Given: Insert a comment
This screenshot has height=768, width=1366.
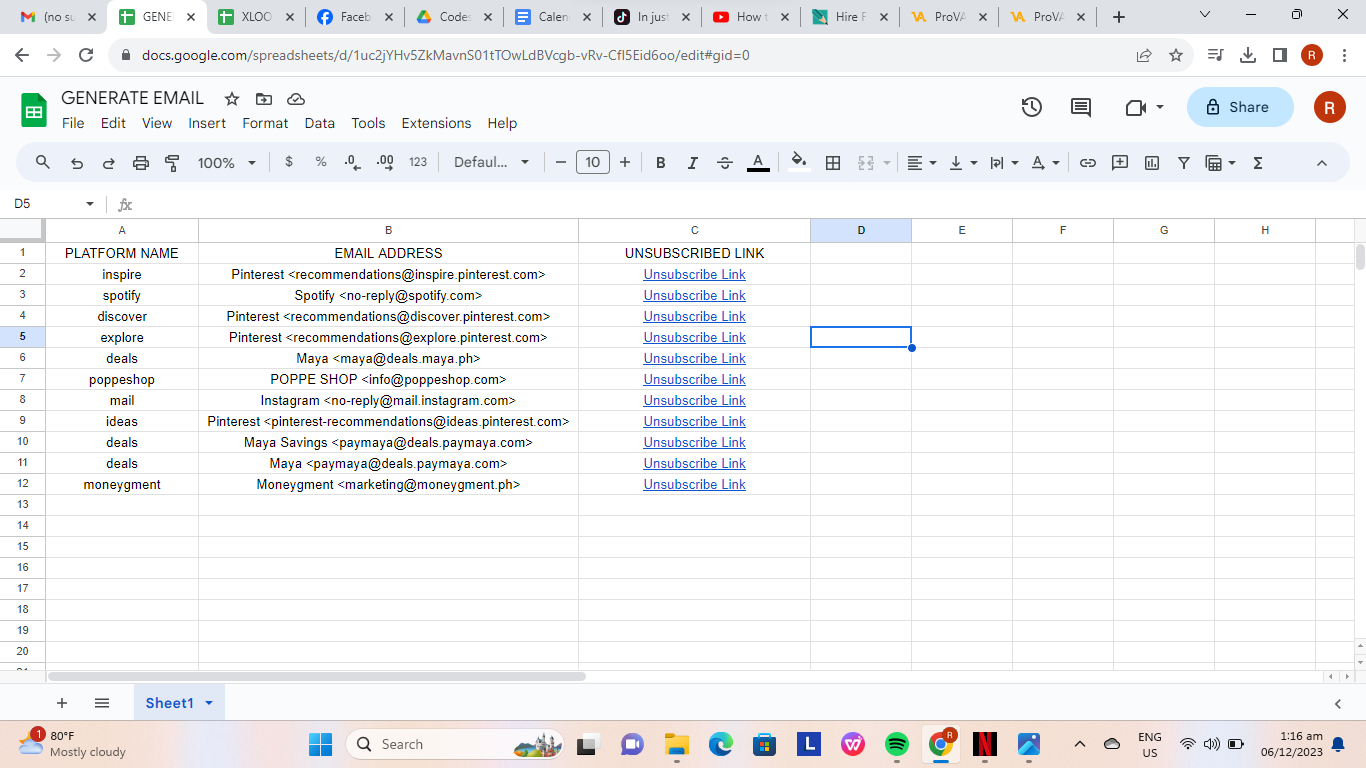Looking at the screenshot, I should (1120, 162).
